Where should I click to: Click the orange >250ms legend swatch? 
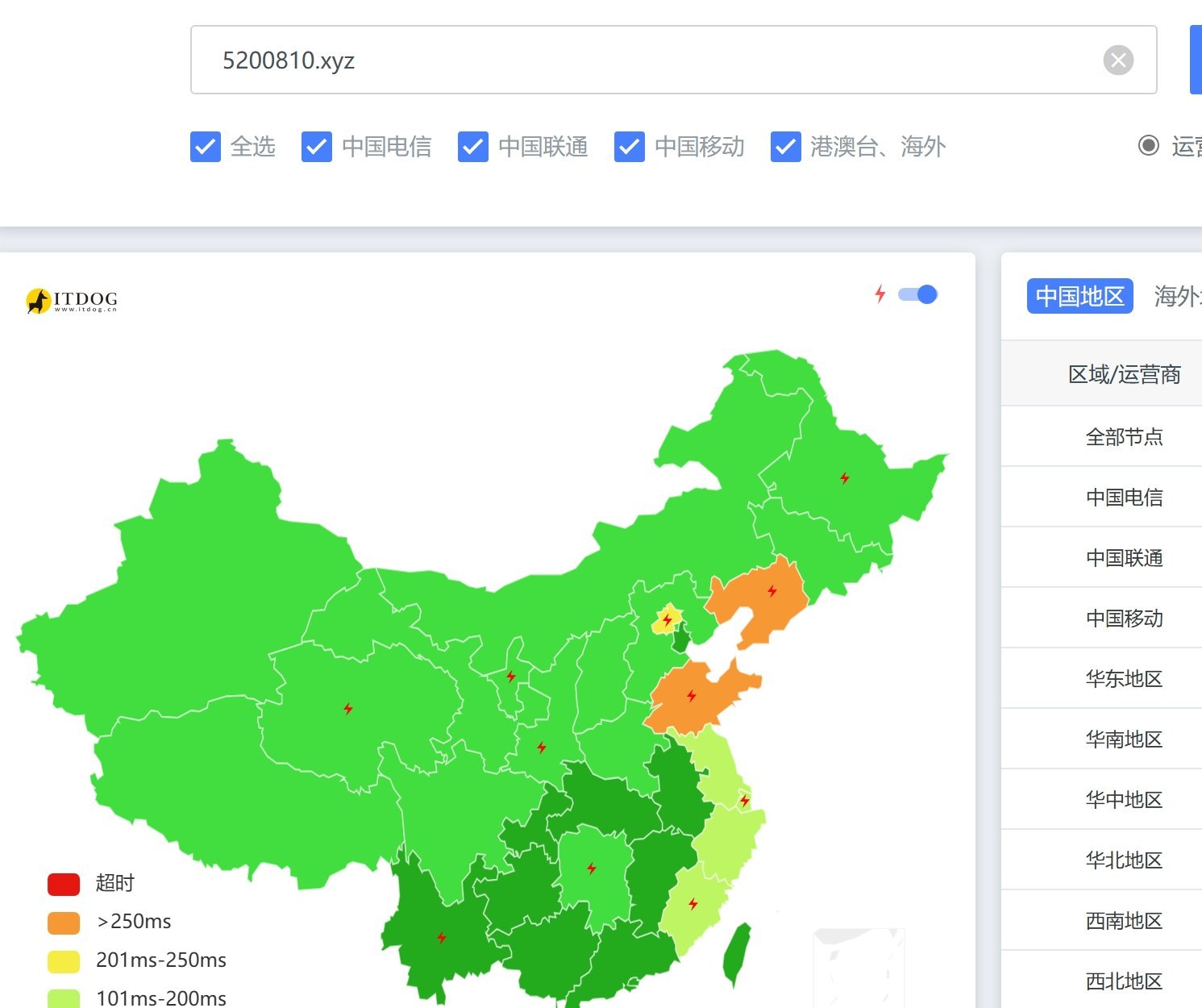click(x=64, y=922)
